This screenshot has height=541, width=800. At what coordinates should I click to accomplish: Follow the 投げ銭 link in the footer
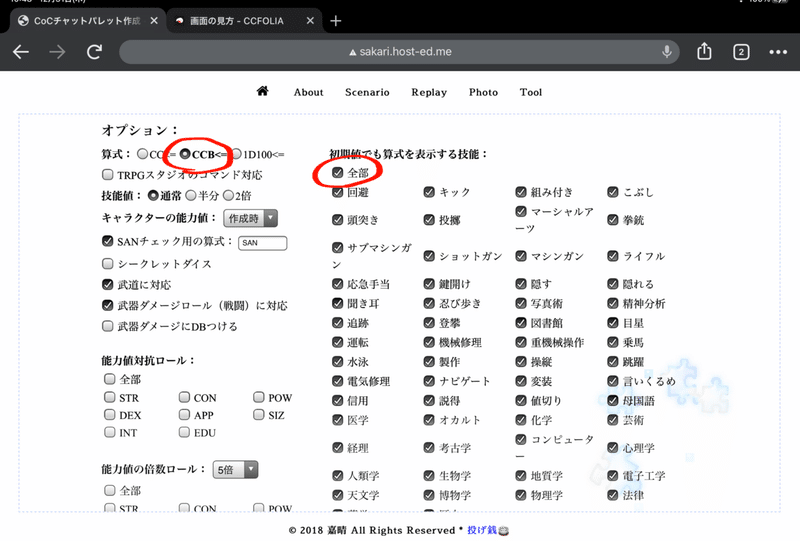[x=482, y=530]
